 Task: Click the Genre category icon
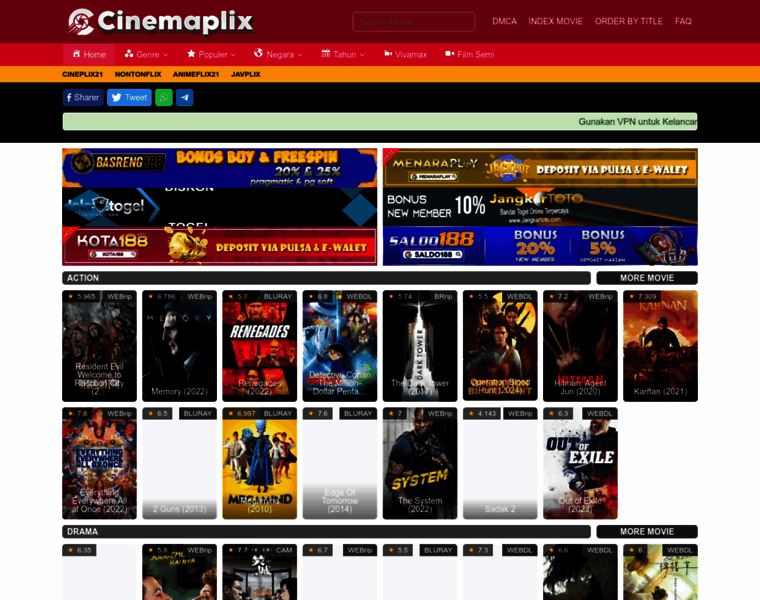pos(129,54)
